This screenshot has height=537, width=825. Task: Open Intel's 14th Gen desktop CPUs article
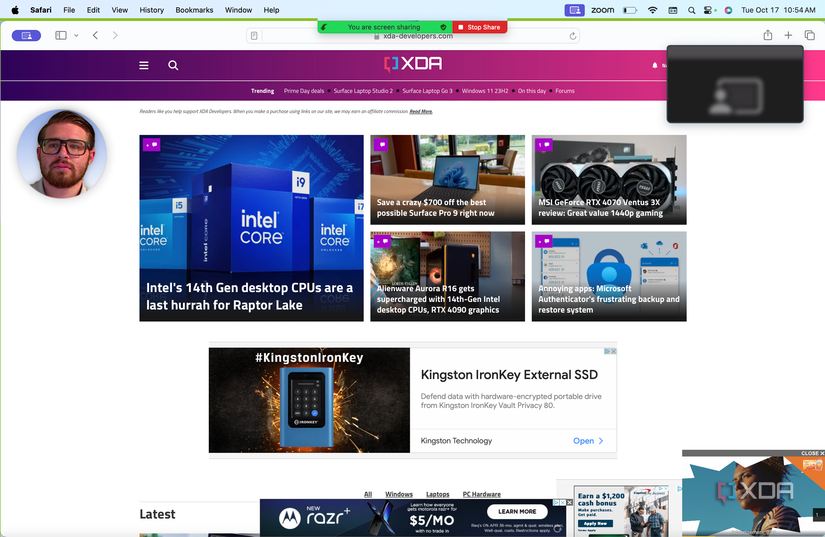251,228
